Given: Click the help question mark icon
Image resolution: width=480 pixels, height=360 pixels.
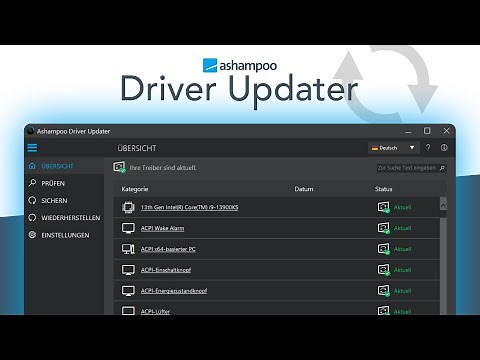Looking at the screenshot, I should [428, 147].
